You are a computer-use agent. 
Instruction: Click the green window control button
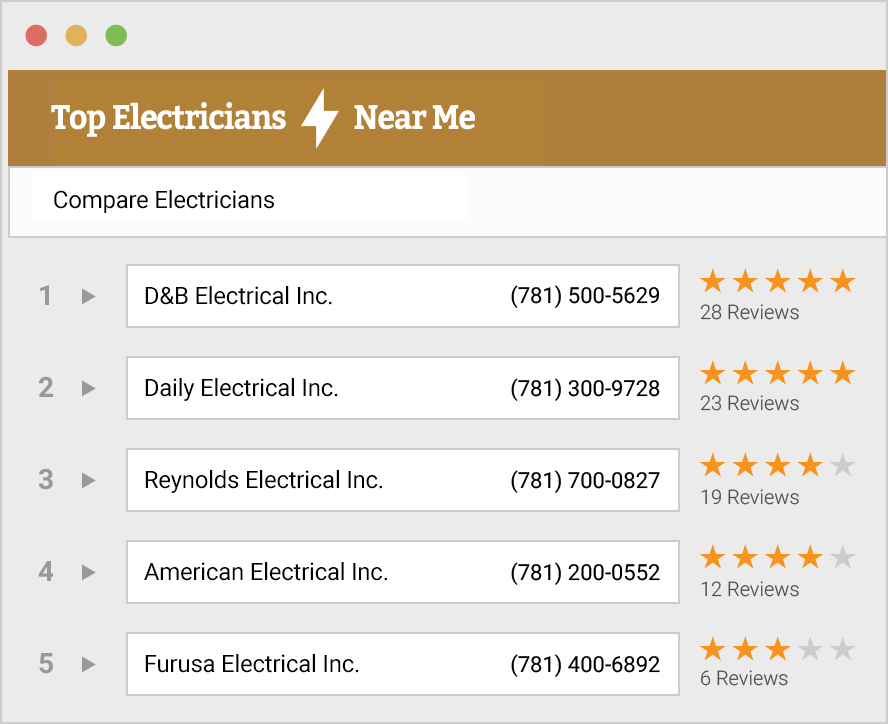[x=116, y=35]
